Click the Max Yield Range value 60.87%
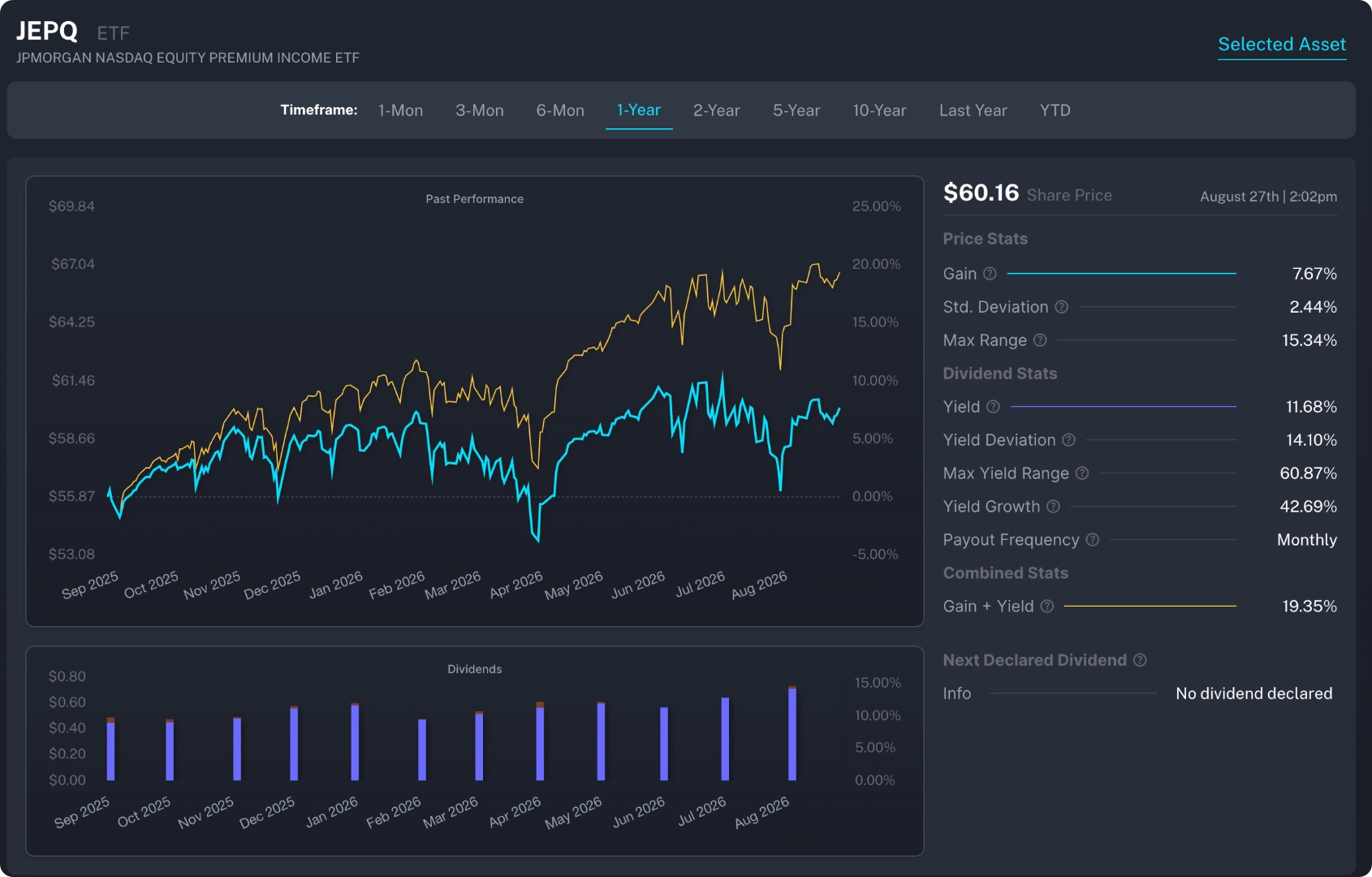 pos(1308,473)
